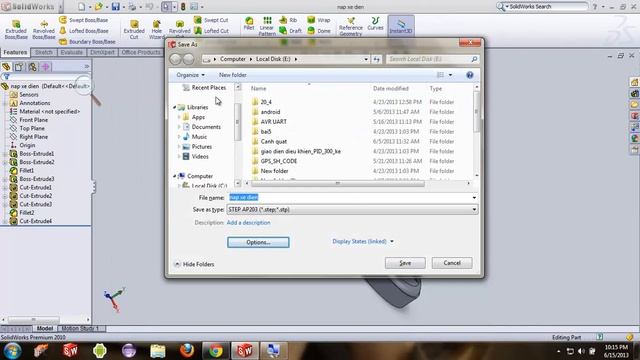Click Search Local Disk (E:) field
The width and height of the screenshot is (640, 360).
click(x=432, y=59)
